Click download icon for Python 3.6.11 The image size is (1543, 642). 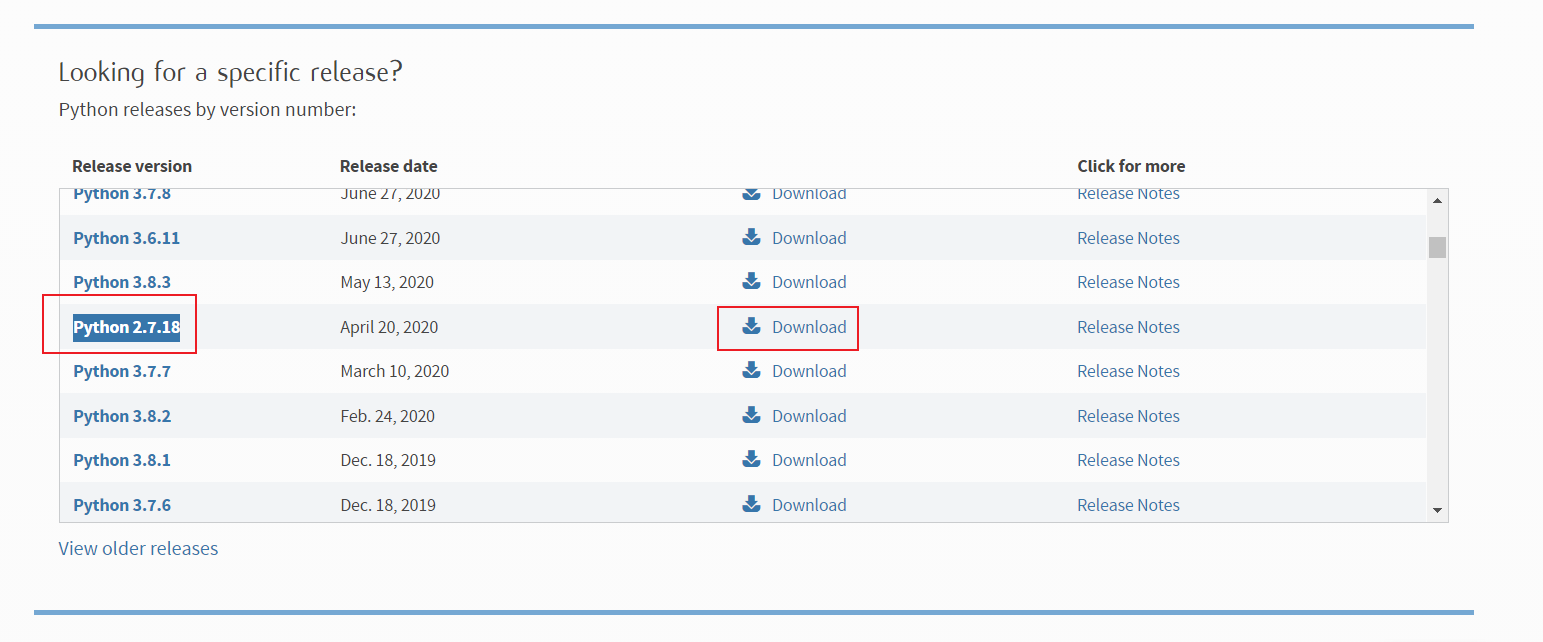point(751,237)
